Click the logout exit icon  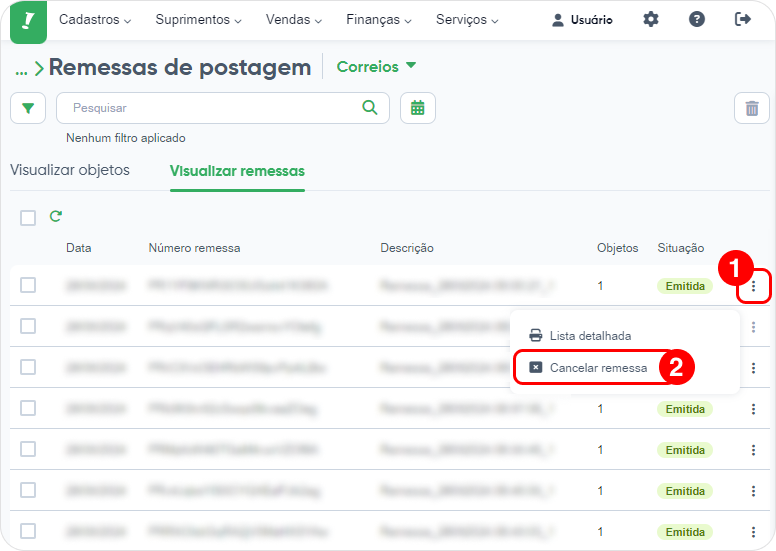coord(743,20)
